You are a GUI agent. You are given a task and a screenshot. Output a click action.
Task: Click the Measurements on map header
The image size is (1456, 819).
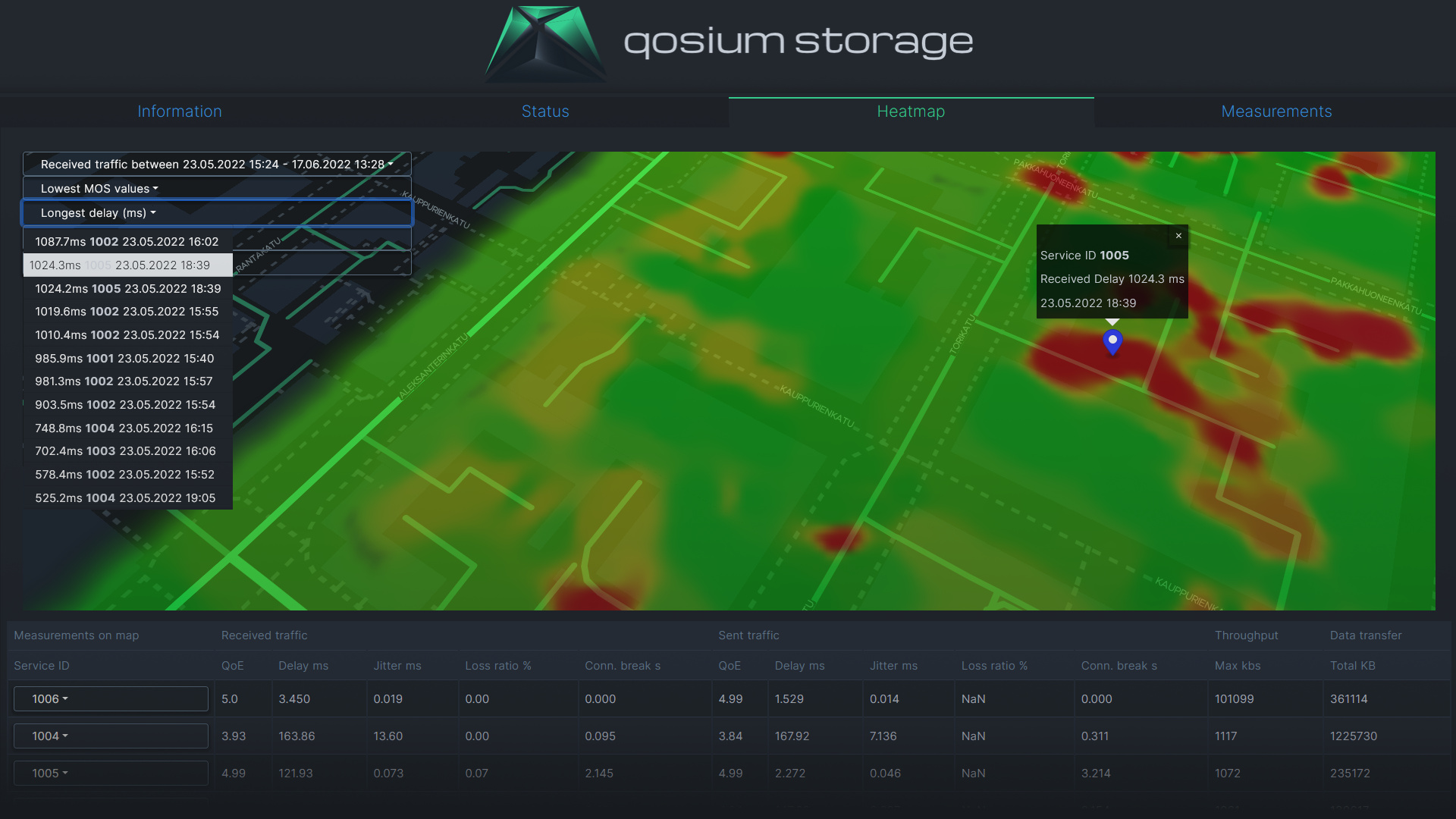pyautogui.click(x=77, y=635)
